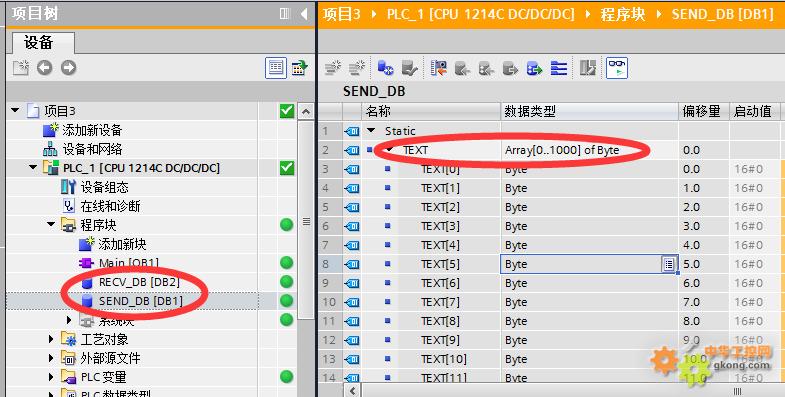Collapse the PLC_1 tree node
785x397 pixels.
click(x=33, y=167)
